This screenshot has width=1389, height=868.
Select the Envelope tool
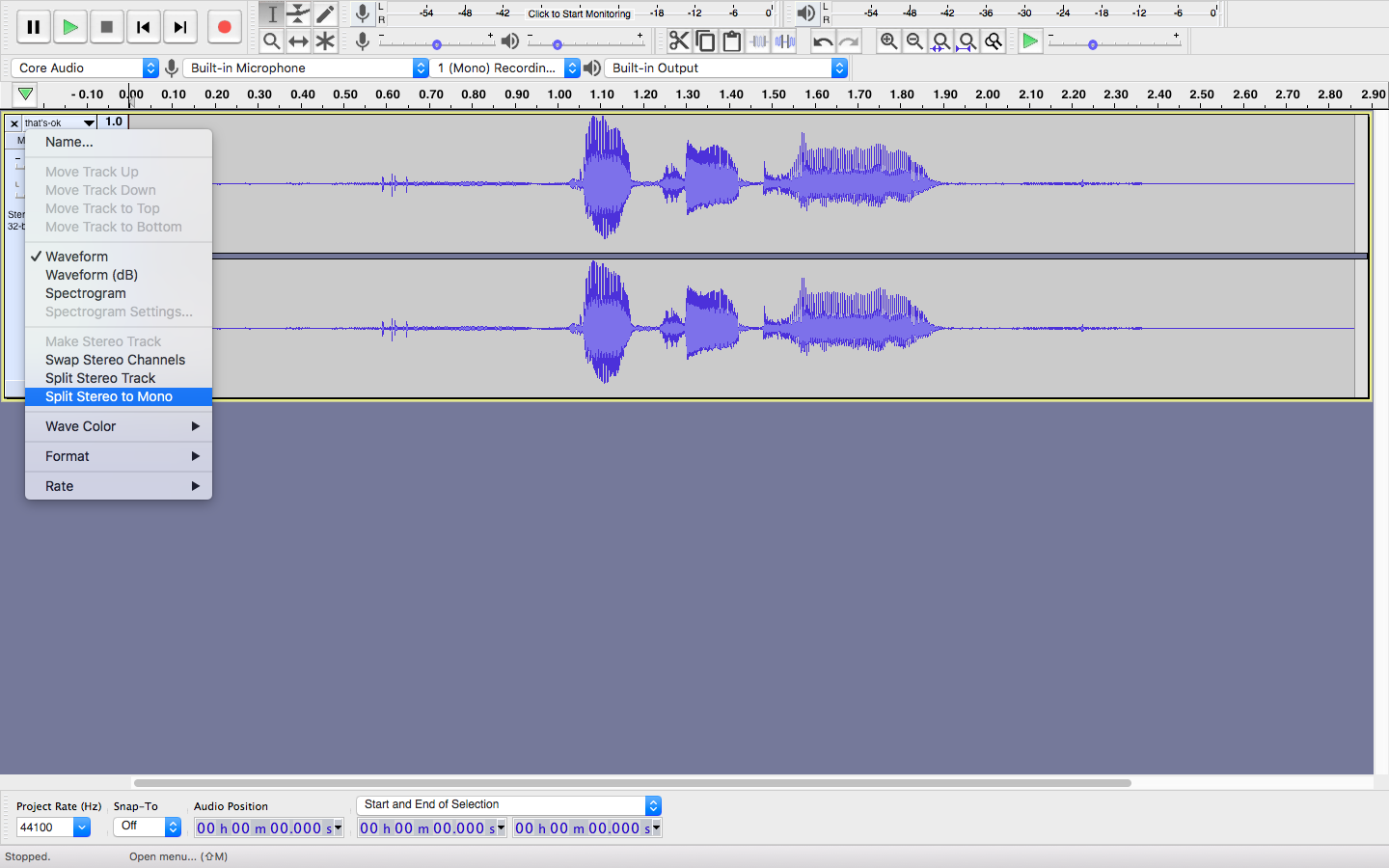[299, 14]
